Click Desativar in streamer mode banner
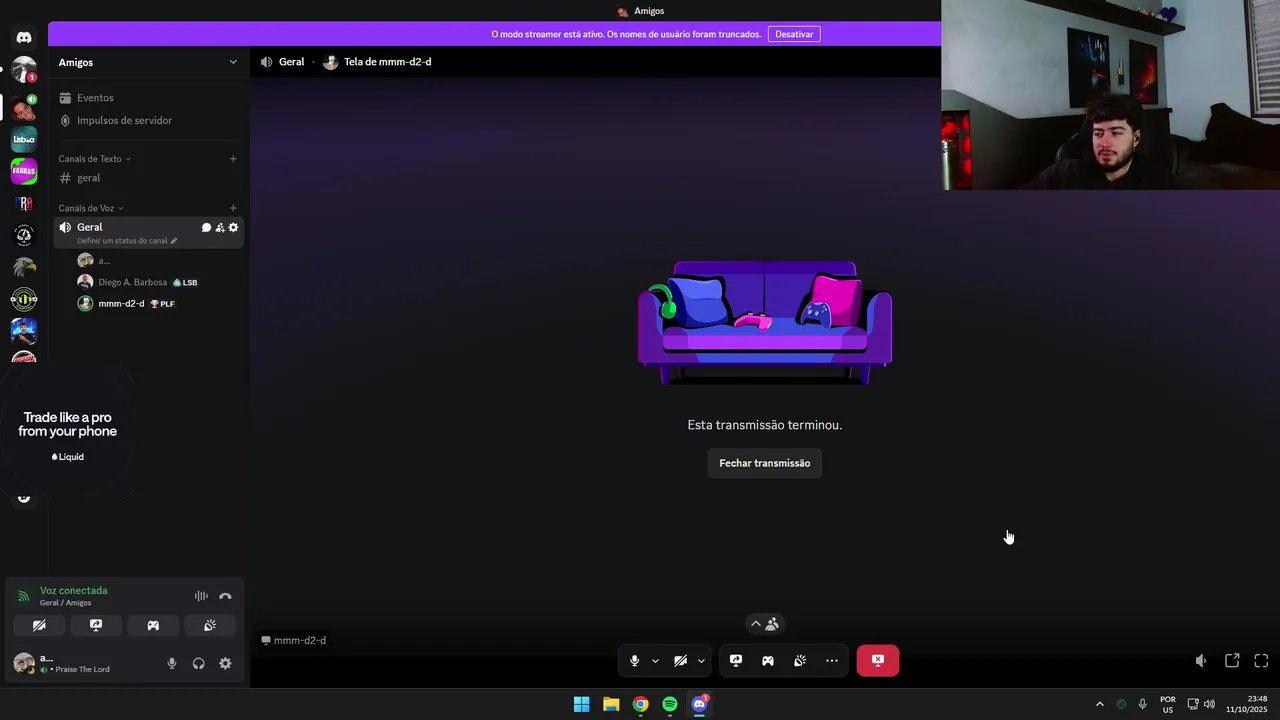 (x=794, y=34)
